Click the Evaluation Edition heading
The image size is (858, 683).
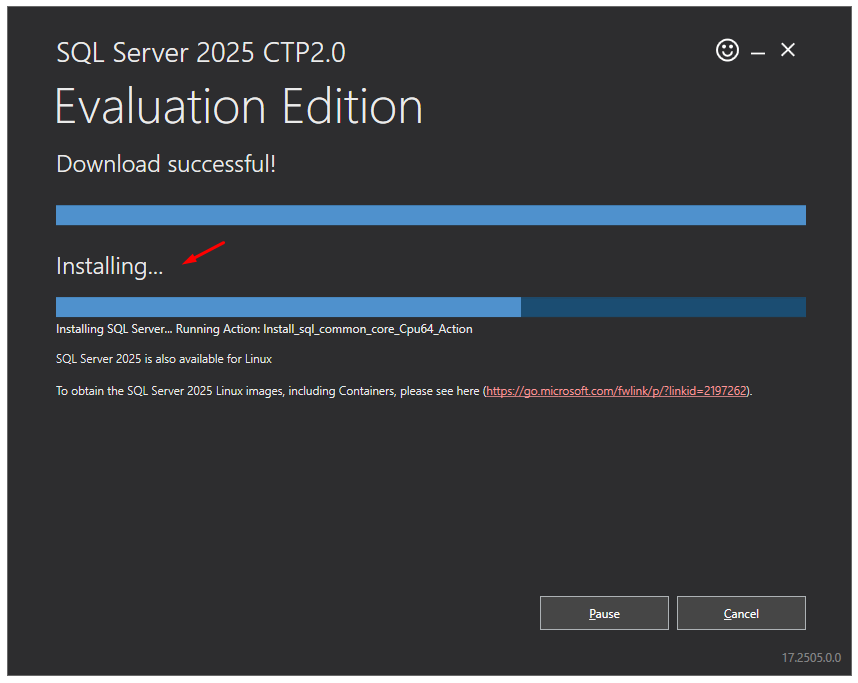coord(238,105)
